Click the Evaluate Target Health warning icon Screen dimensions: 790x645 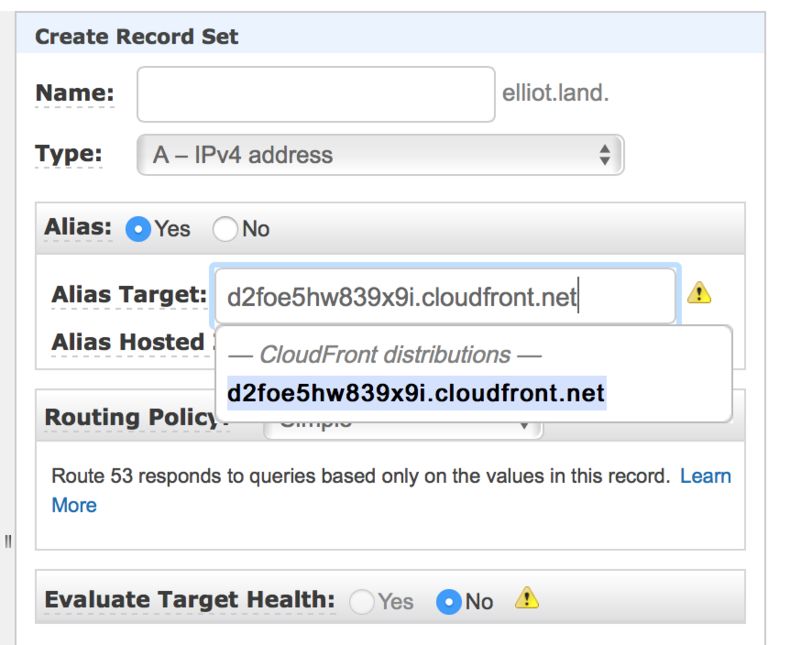(527, 599)
